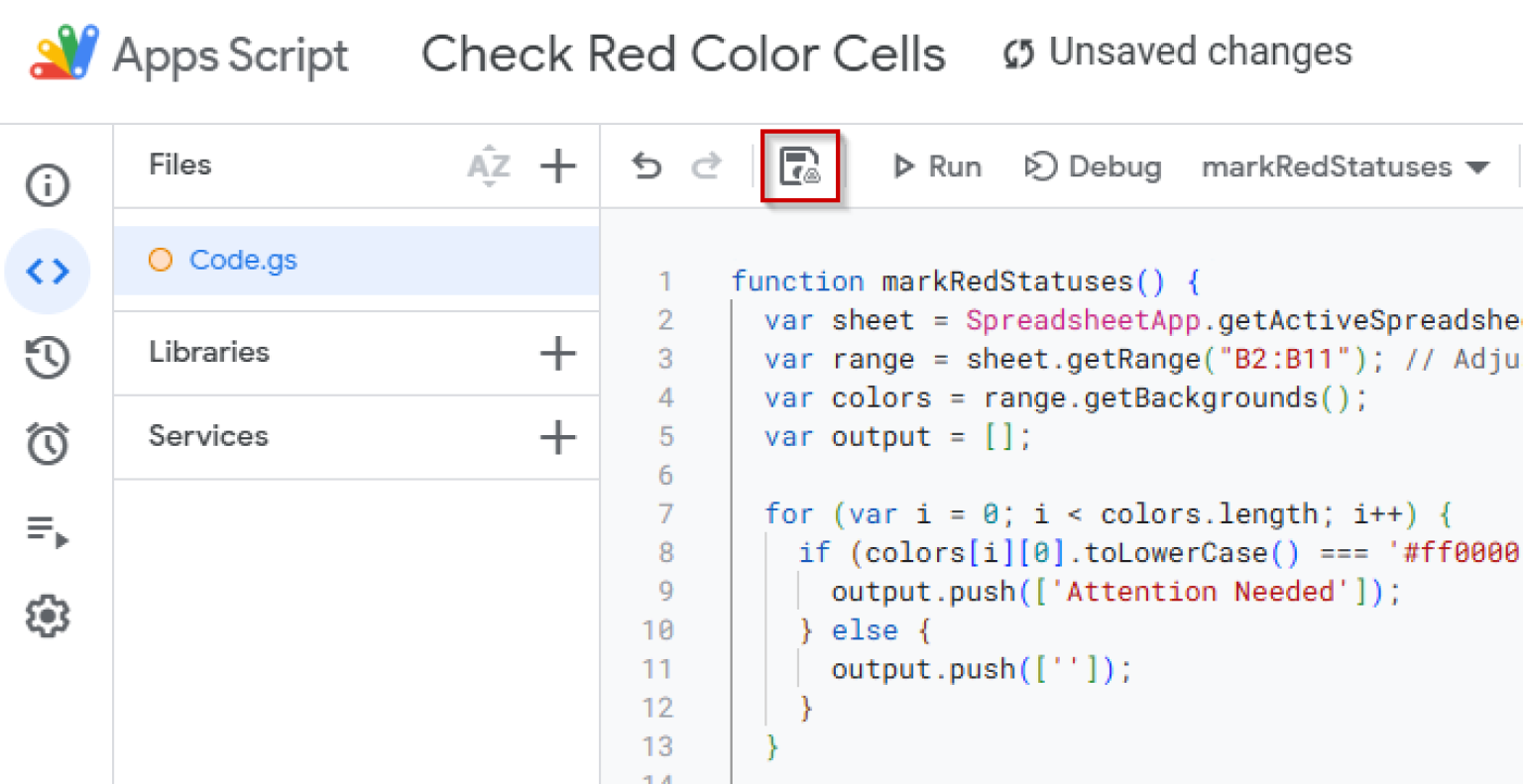Open Project Settings via gear icon
The height and width of the screenshot is (784, 1523).
pos(47,616)
